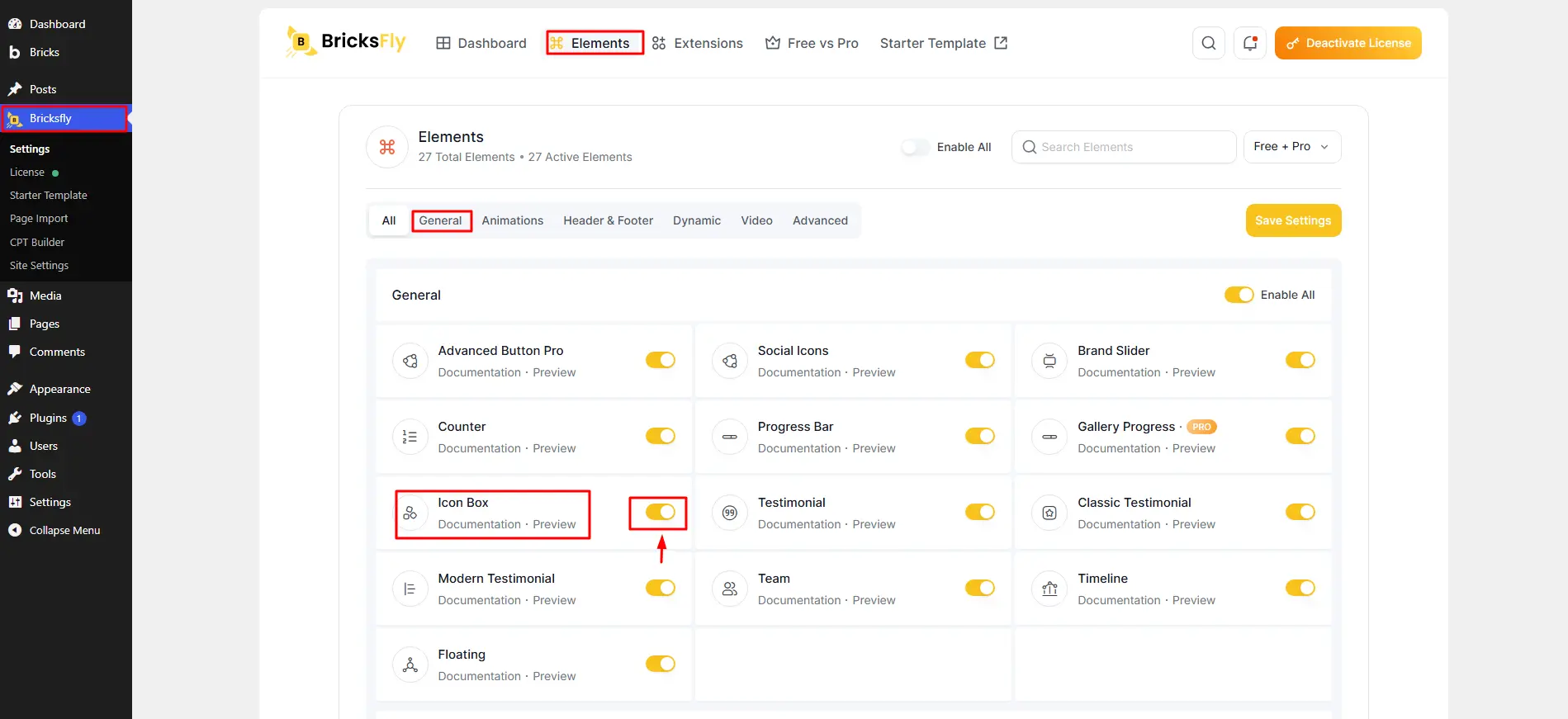This screenshot has width=1568, height=719.
Task: Toggle the top Enable All switch
Action: pos(915,147)
